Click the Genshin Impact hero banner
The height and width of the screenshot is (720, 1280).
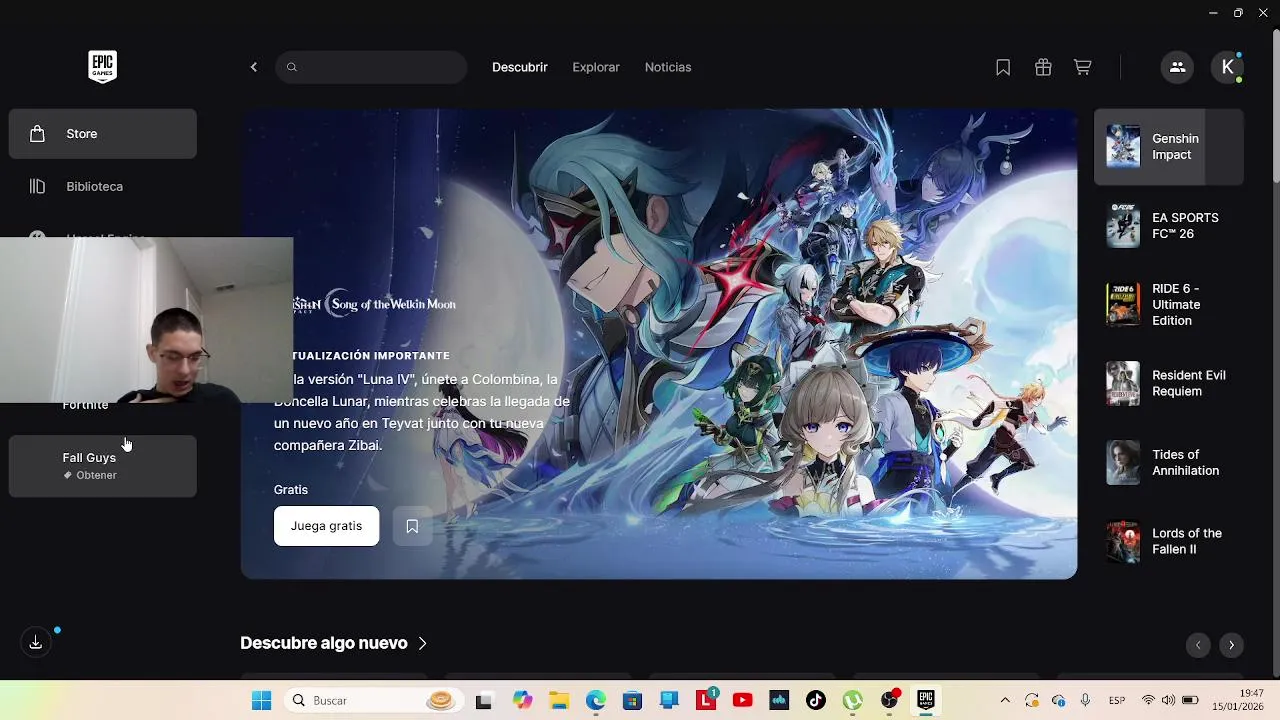659,344
